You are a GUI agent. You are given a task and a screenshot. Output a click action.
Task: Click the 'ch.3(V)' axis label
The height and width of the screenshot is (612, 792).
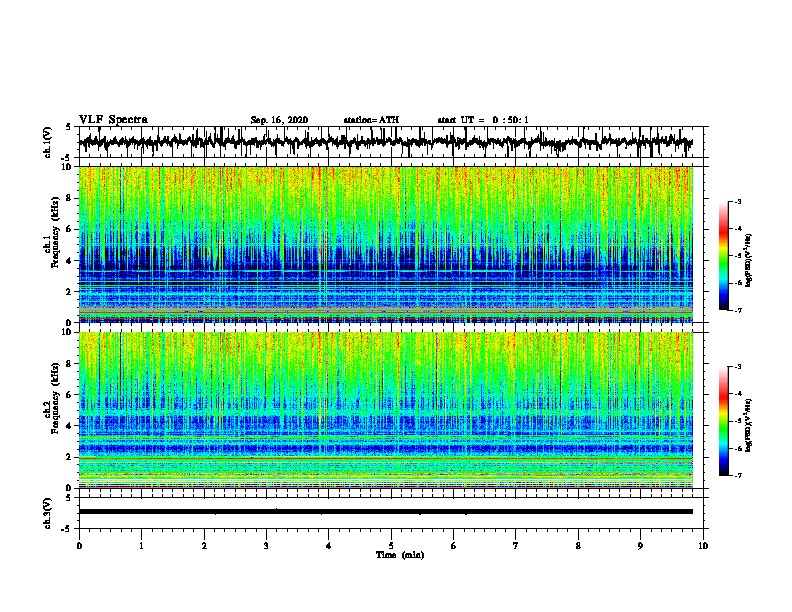pyautogui.click(x=48, y=513)
